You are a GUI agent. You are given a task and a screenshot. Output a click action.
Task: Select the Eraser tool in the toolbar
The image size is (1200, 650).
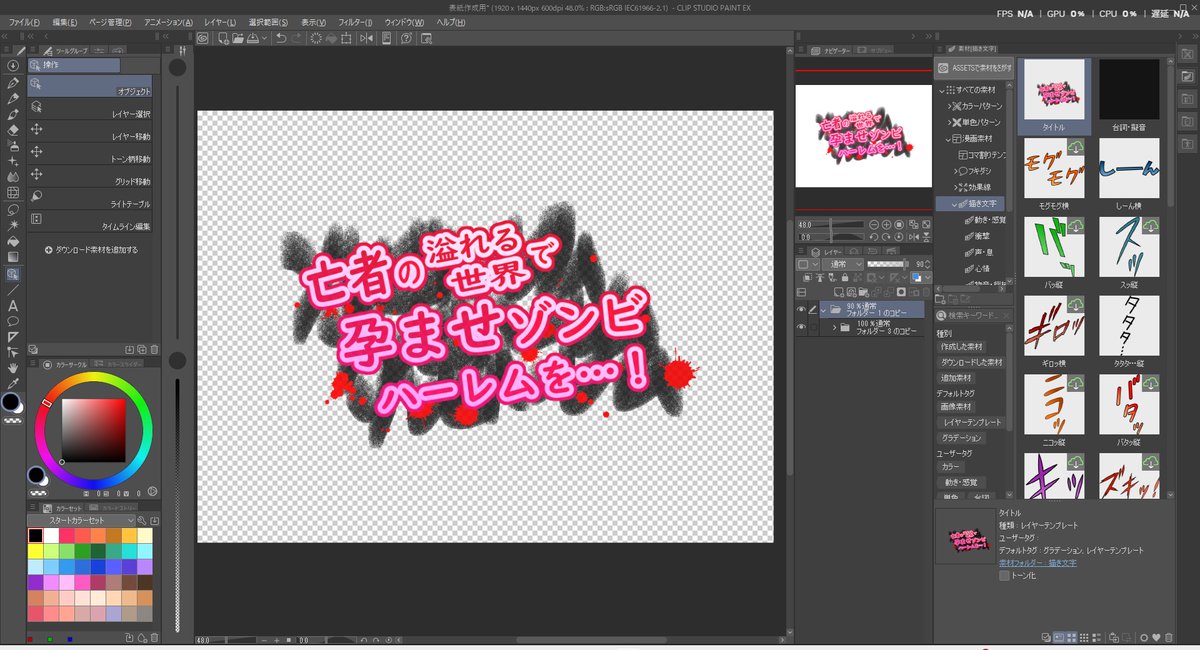pyautogui.click(x=13, y=129)
